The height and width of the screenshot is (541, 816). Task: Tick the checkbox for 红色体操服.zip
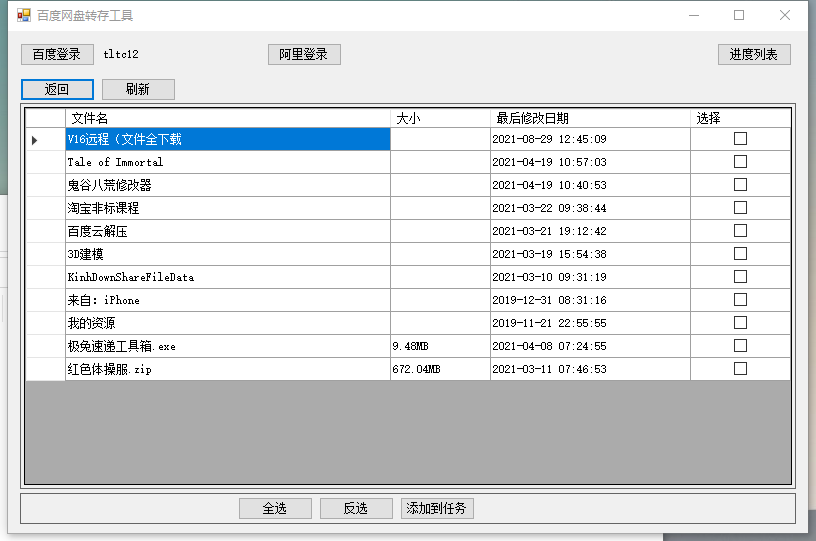click(740, 369)
